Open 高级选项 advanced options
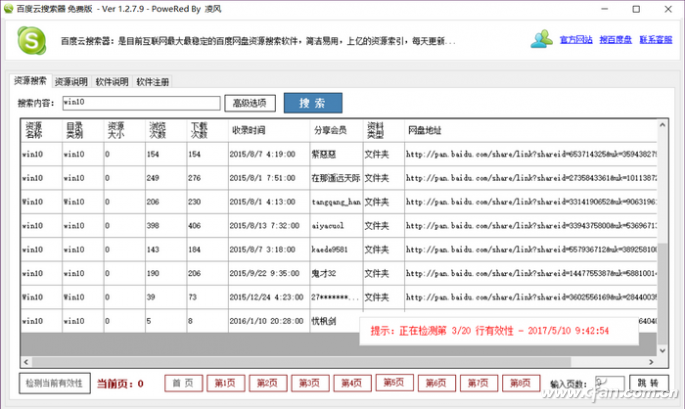Image resolution: width=685 pixels, height=409 pixels. pos(249,103)
